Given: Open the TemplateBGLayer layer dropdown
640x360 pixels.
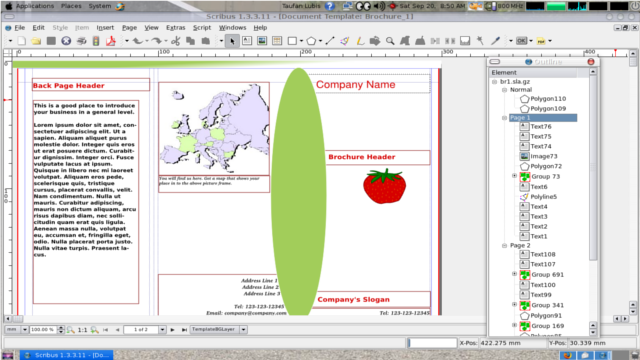Looking at the screenshot, I should click(243, 329).
